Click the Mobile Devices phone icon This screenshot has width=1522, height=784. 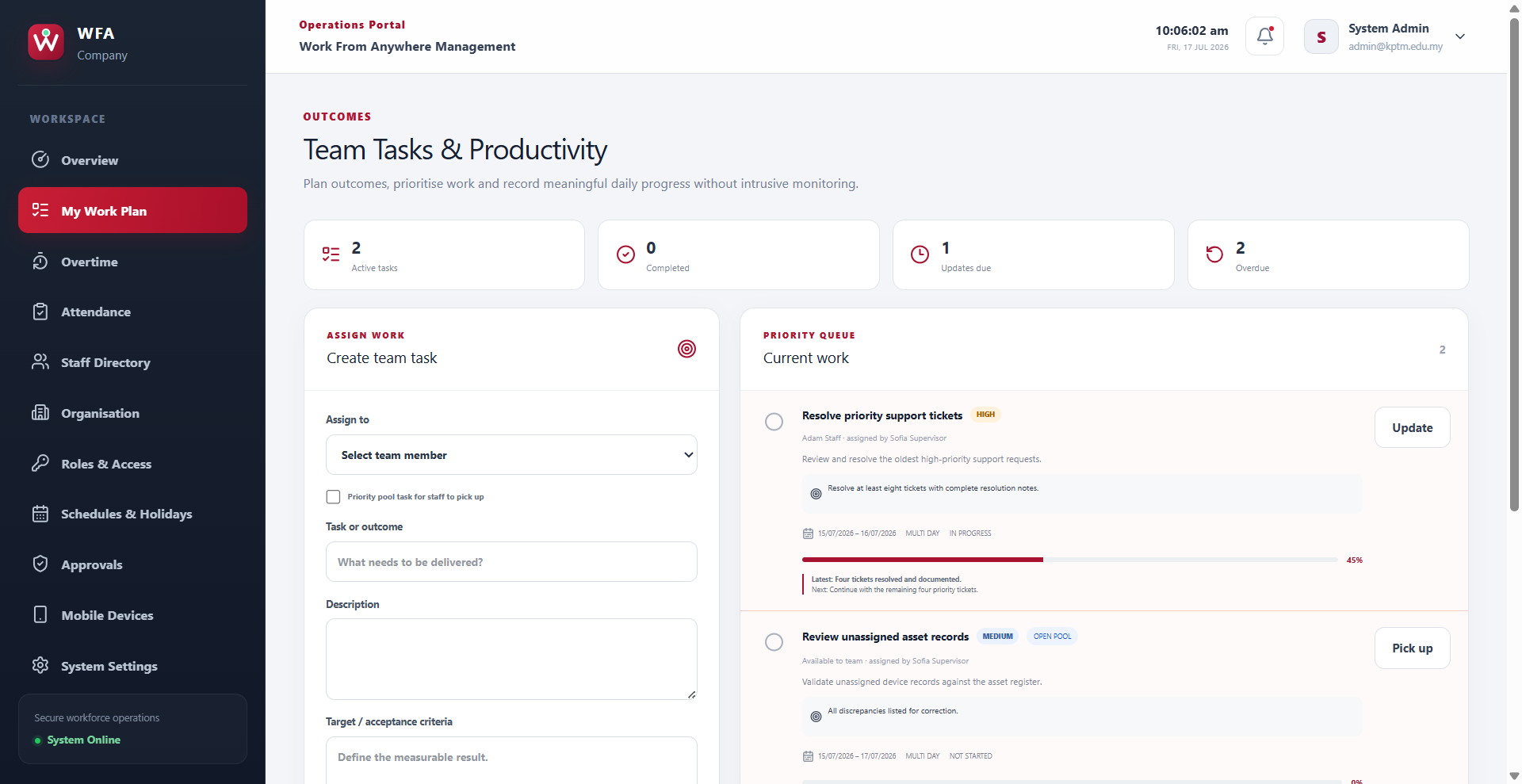[x=40, y=615]
